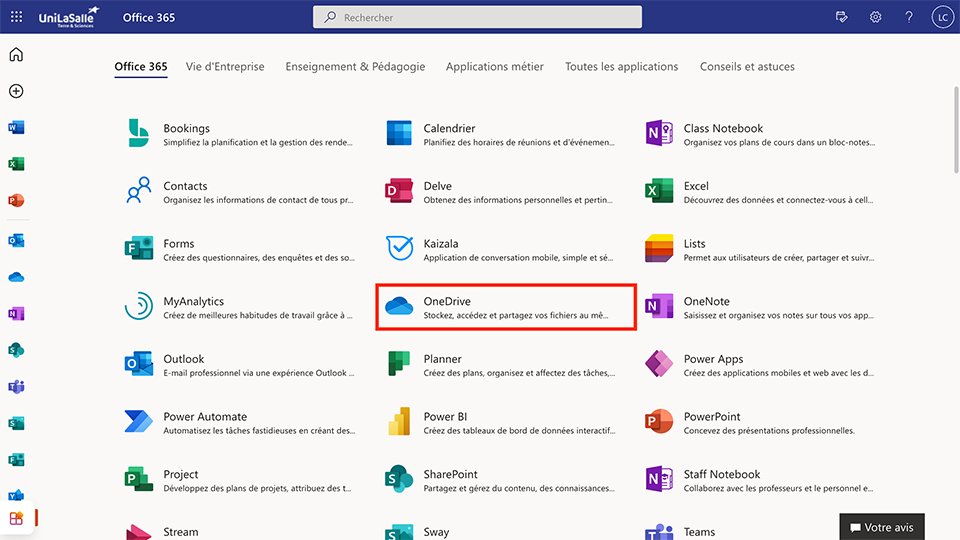Image resolution: width=960 pixels, height=540 pixels.
Task: Click the Contacts app icon
Action: coord(138,190)
